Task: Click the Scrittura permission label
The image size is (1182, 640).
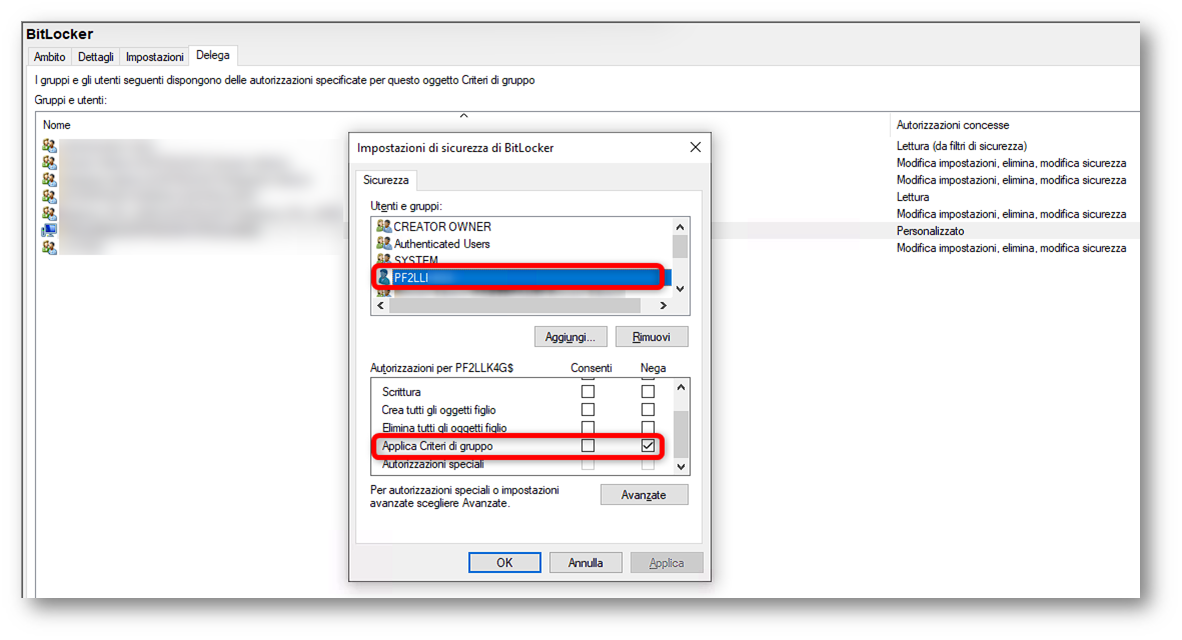Action: coord(402,392)
